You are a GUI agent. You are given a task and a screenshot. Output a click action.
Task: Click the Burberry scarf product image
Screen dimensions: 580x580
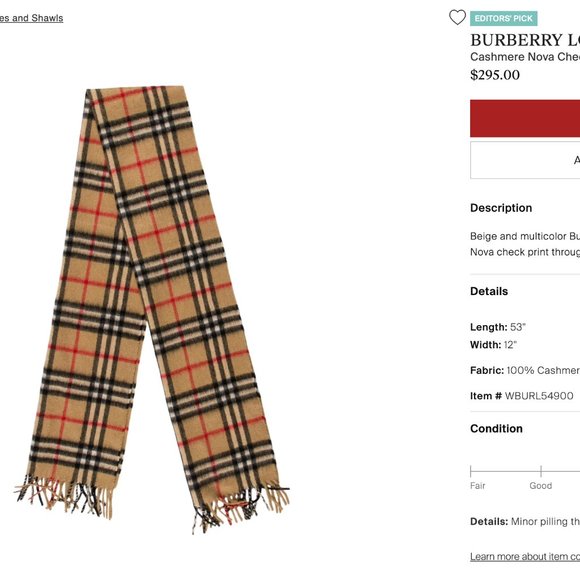point(152,307)
